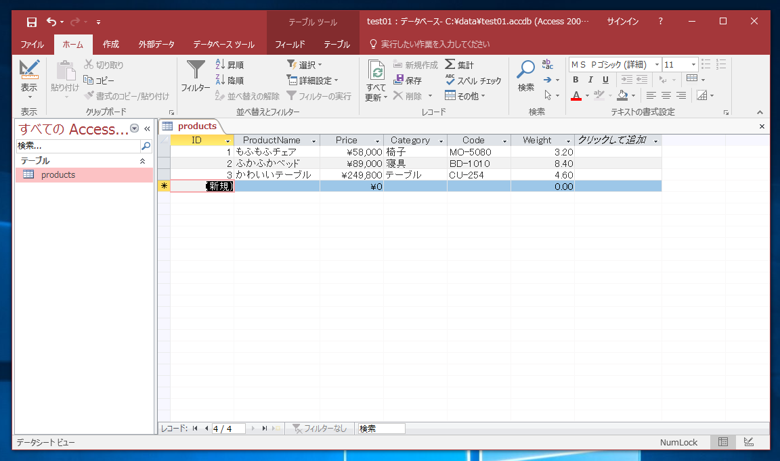Click cell もふもふチェア
This screenshot has height=461, width=780.
click(x=277, y=152)
